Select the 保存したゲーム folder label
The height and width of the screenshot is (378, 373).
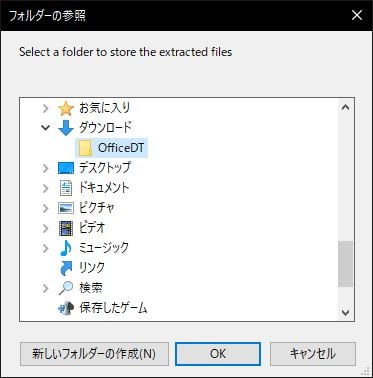(x=113, y=308)
